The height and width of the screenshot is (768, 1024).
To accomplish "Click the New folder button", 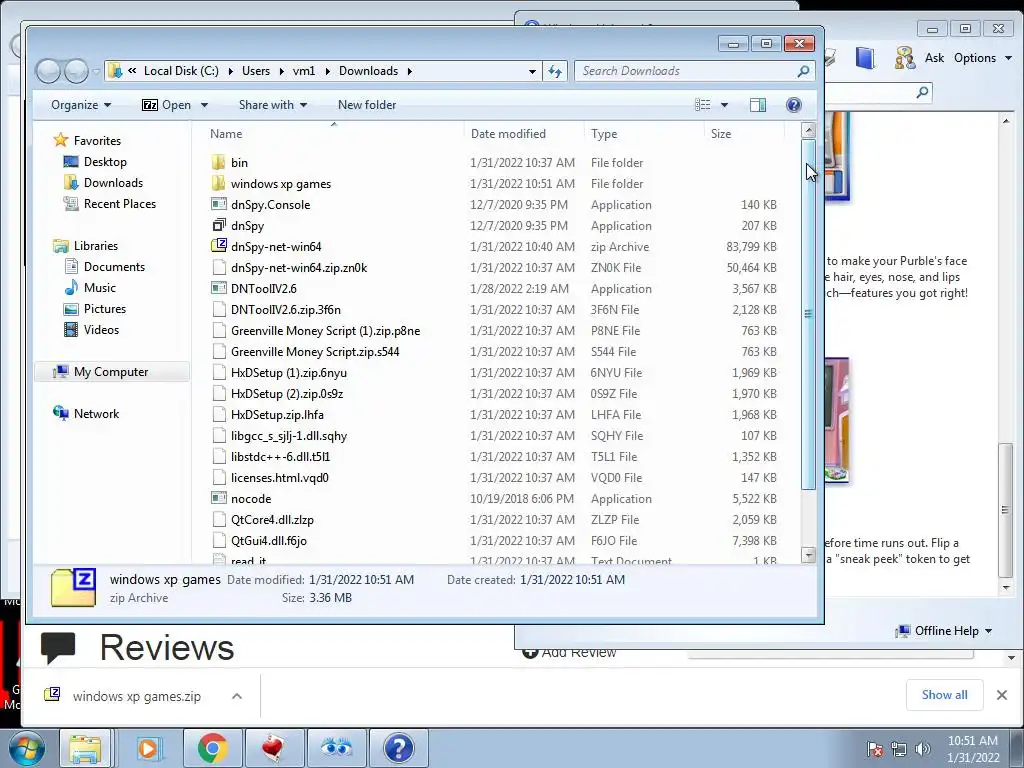I will [367, 105].
